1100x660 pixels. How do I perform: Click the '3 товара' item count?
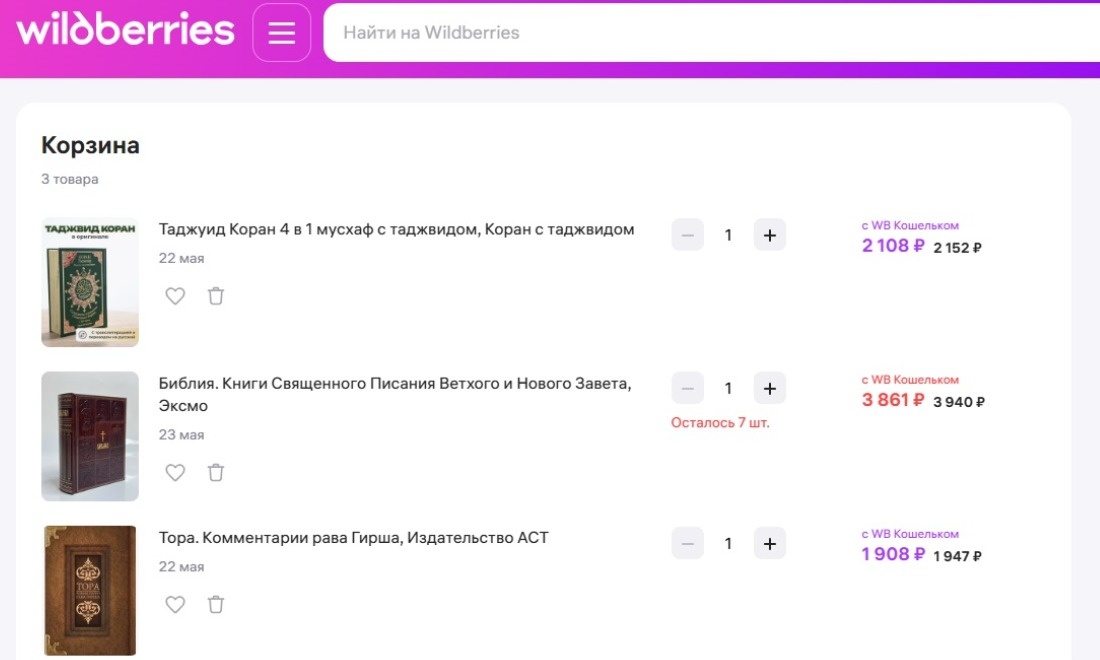69,179
